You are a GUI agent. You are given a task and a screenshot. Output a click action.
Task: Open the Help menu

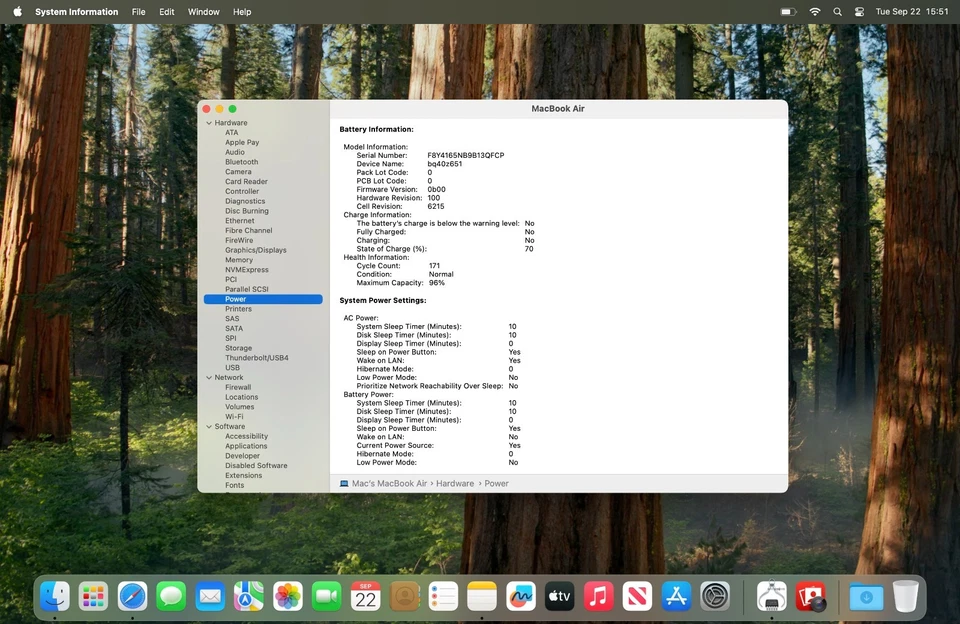tap(242, 12)
